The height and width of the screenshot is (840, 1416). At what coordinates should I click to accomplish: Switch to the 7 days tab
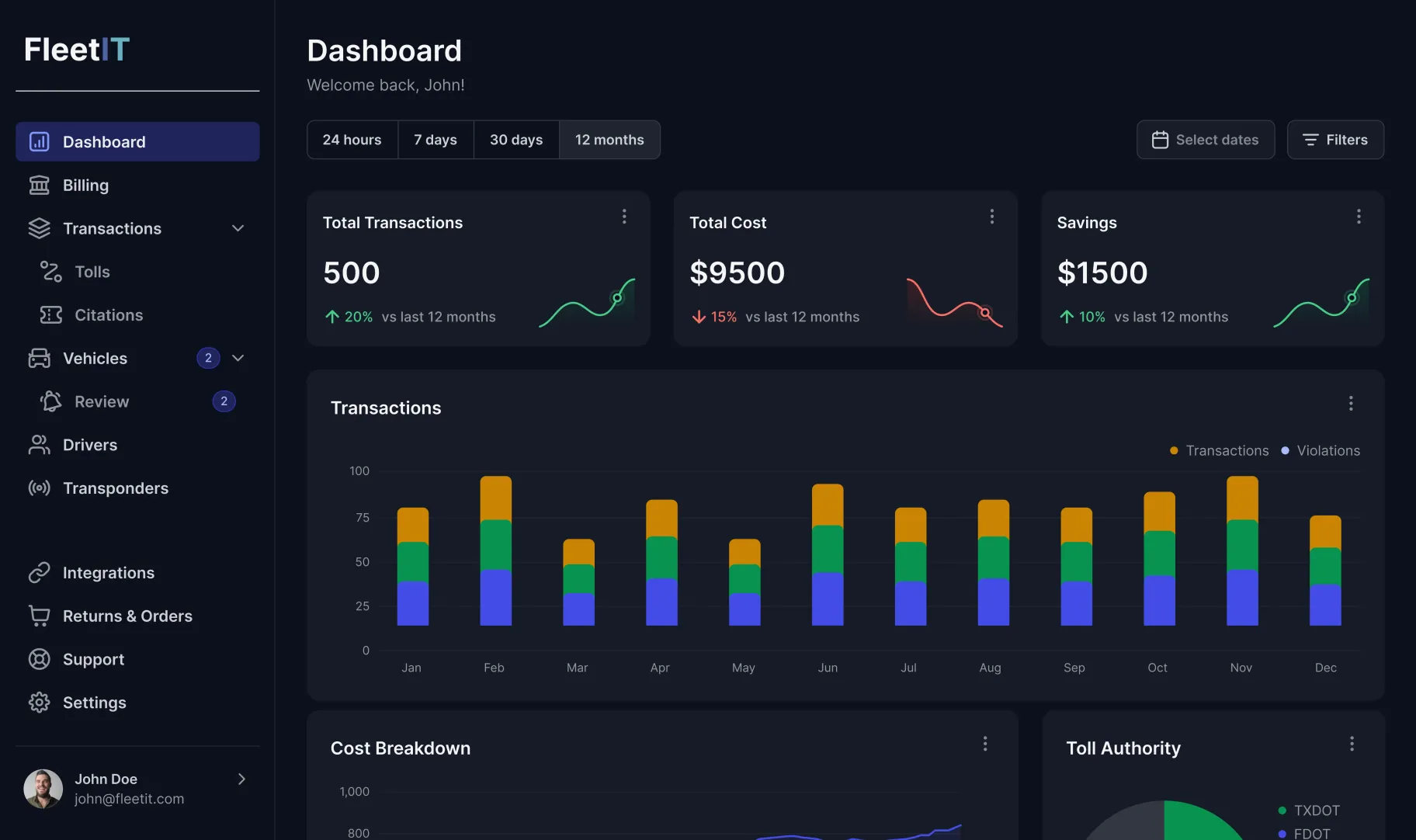[435, 140]
